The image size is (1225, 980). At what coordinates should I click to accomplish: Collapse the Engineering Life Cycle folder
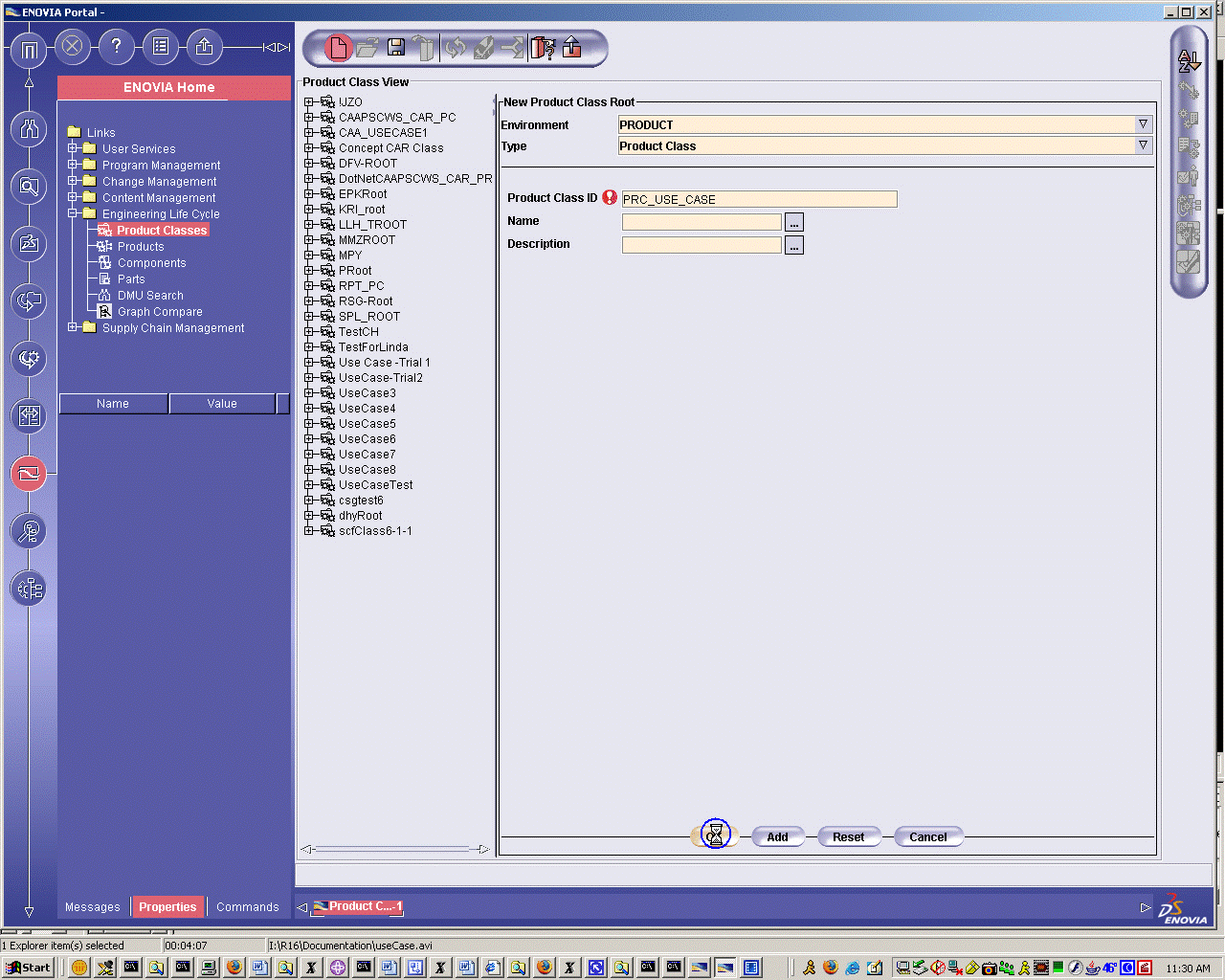coord(73,213)
